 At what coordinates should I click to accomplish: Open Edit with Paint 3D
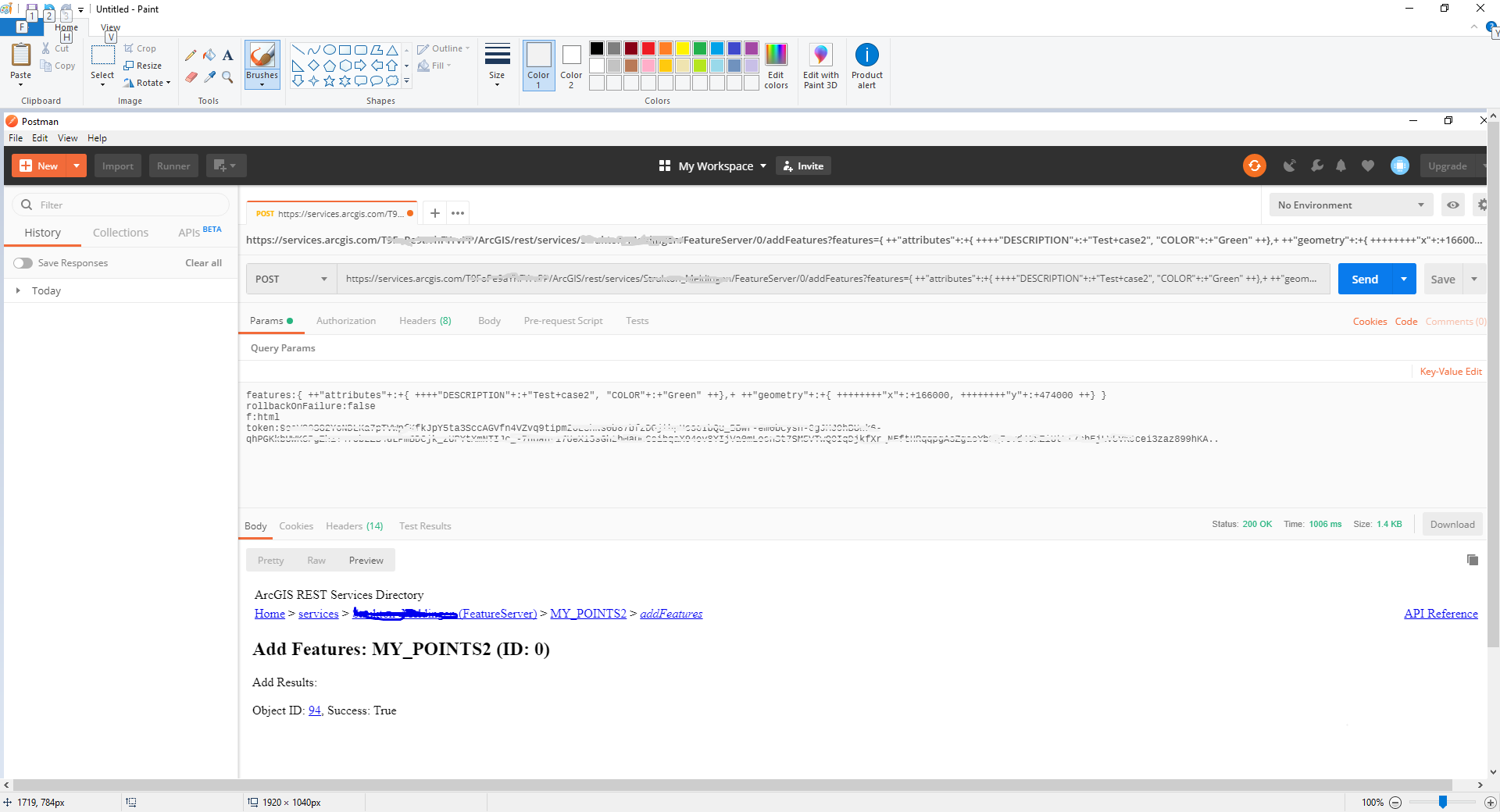point(820,66)
